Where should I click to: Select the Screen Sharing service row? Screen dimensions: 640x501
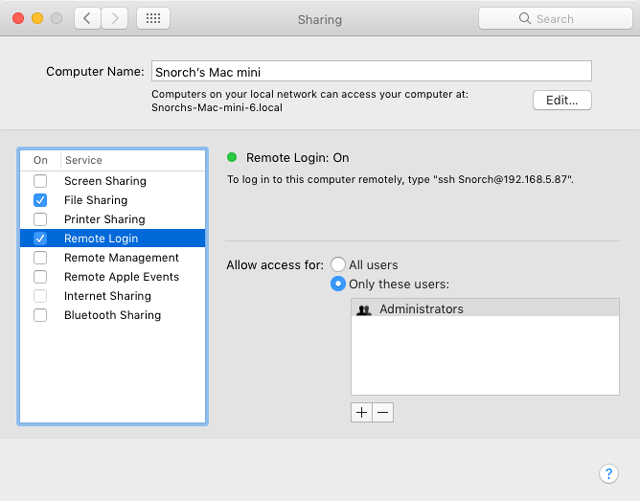click(x=113, y=181)
